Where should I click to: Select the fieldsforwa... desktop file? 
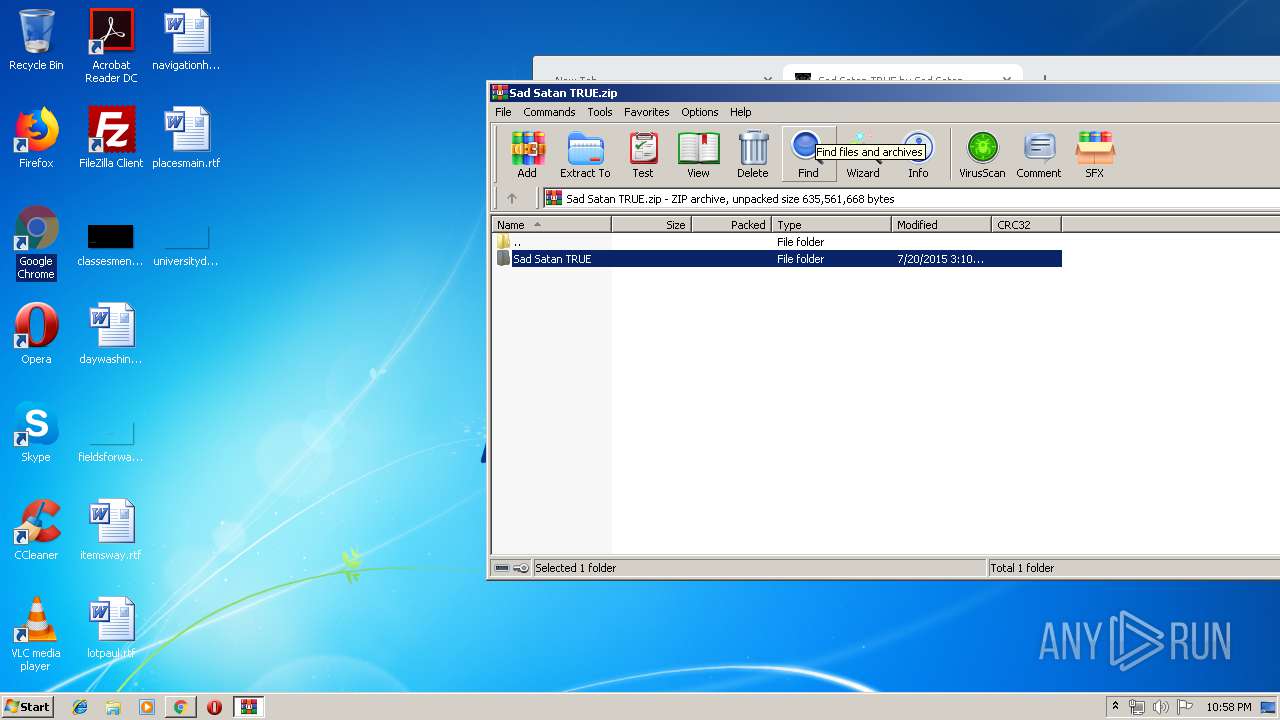[x=111, y=441]
